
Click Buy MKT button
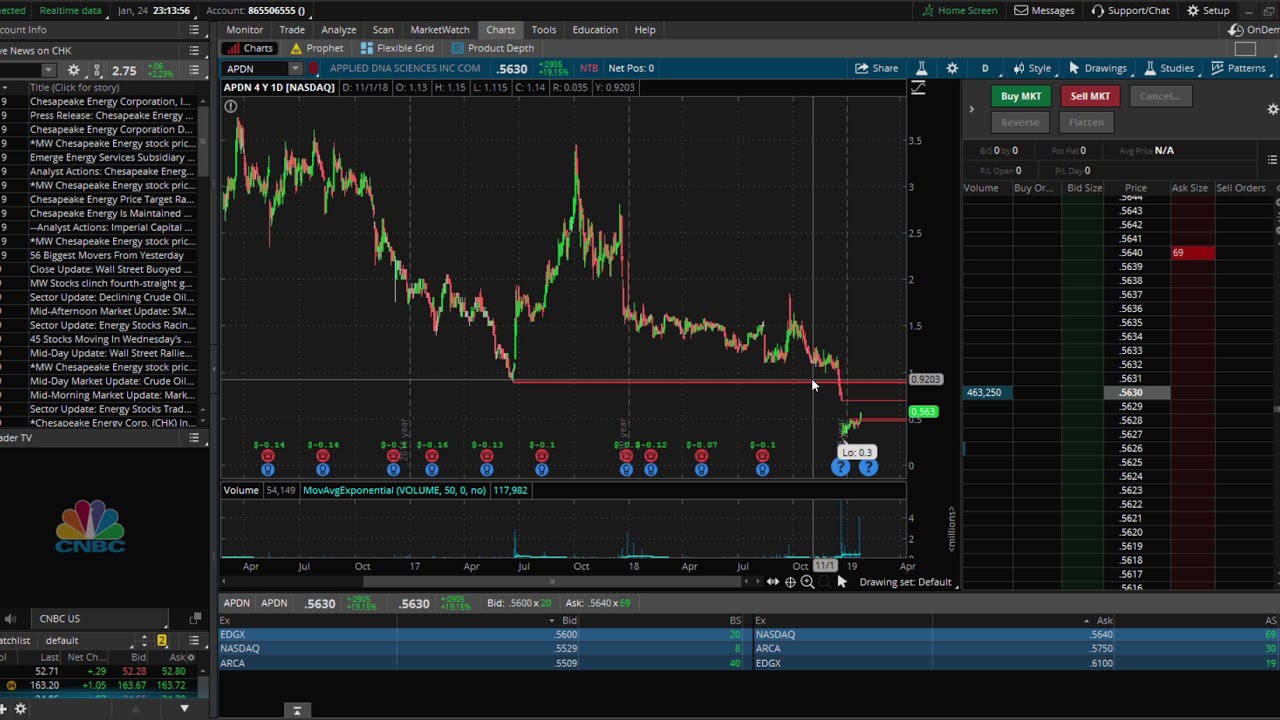click(x=1021, y=96)
